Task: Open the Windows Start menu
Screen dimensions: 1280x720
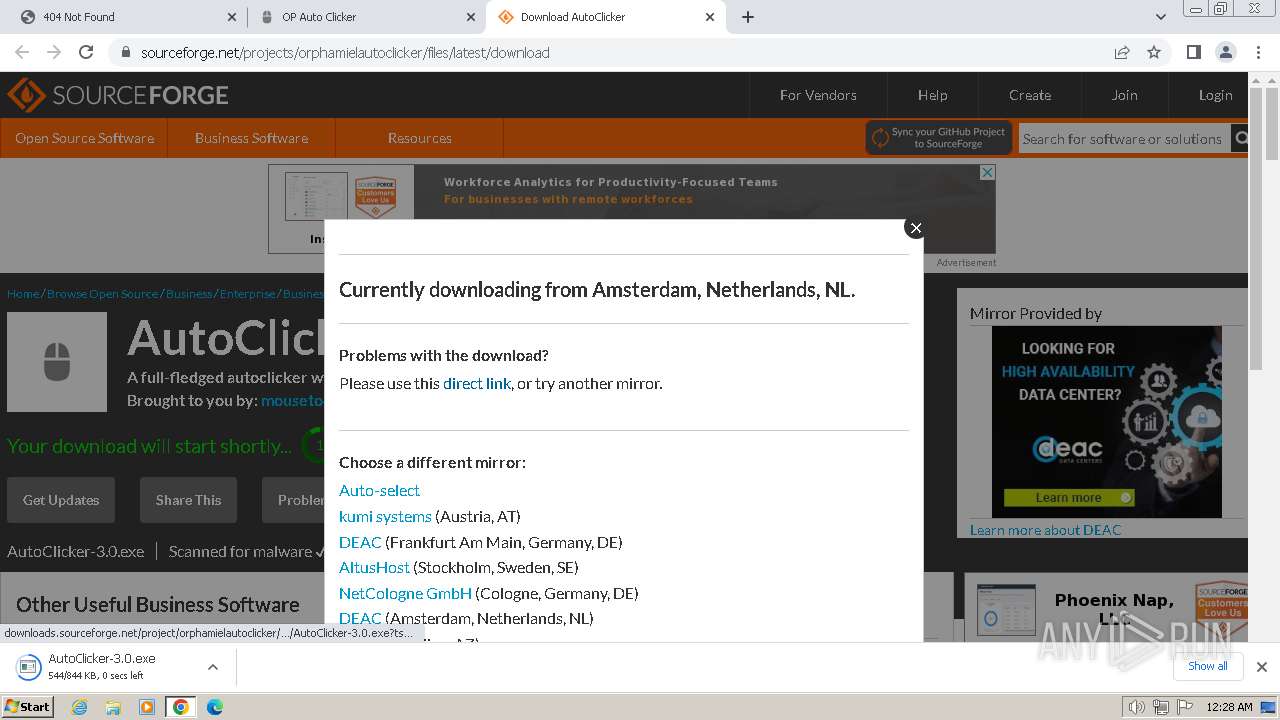Action: 28,707
